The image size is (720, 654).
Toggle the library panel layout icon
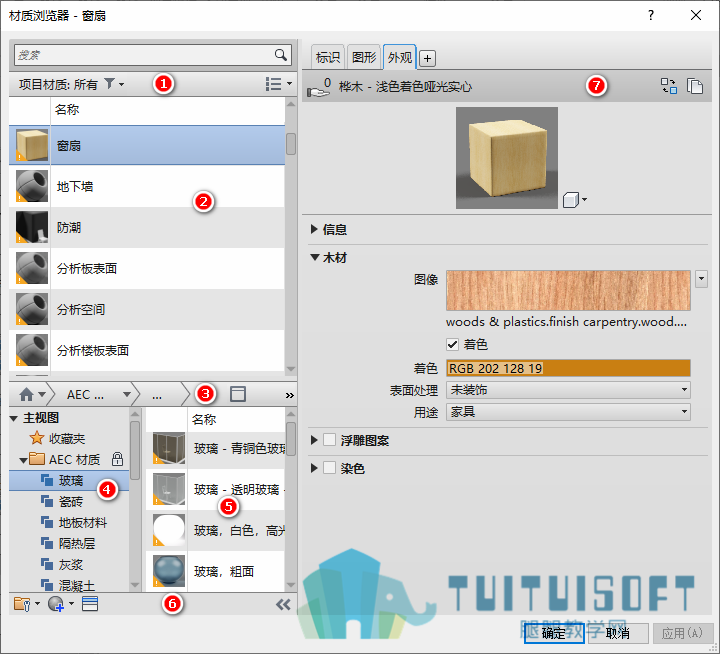pyautogui.click(x=238, y=394)
